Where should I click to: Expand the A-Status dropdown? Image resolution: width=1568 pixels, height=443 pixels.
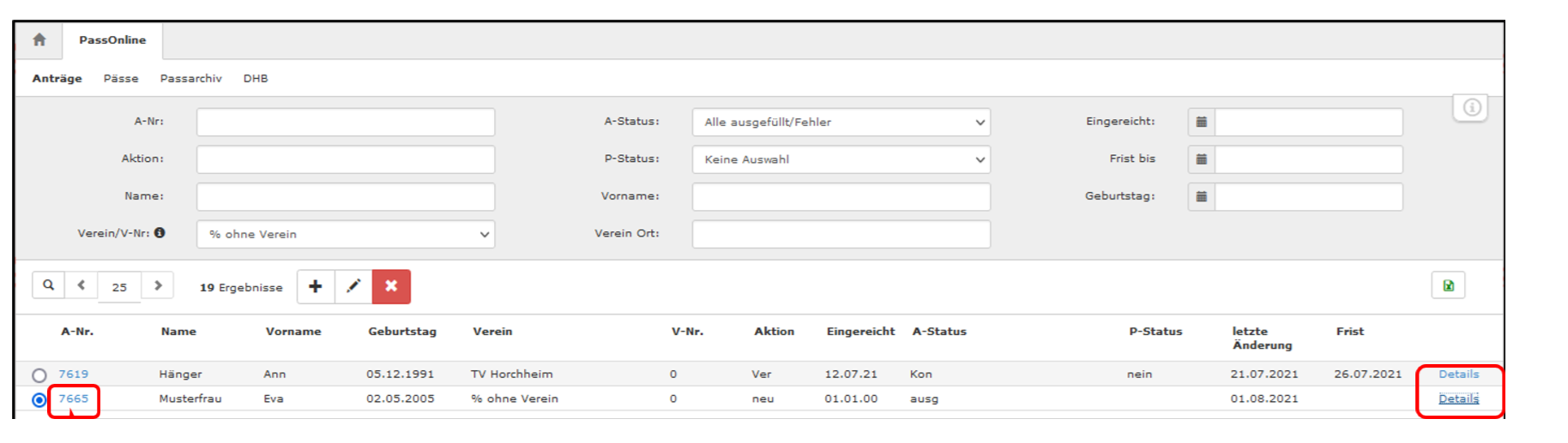[841, 122]
